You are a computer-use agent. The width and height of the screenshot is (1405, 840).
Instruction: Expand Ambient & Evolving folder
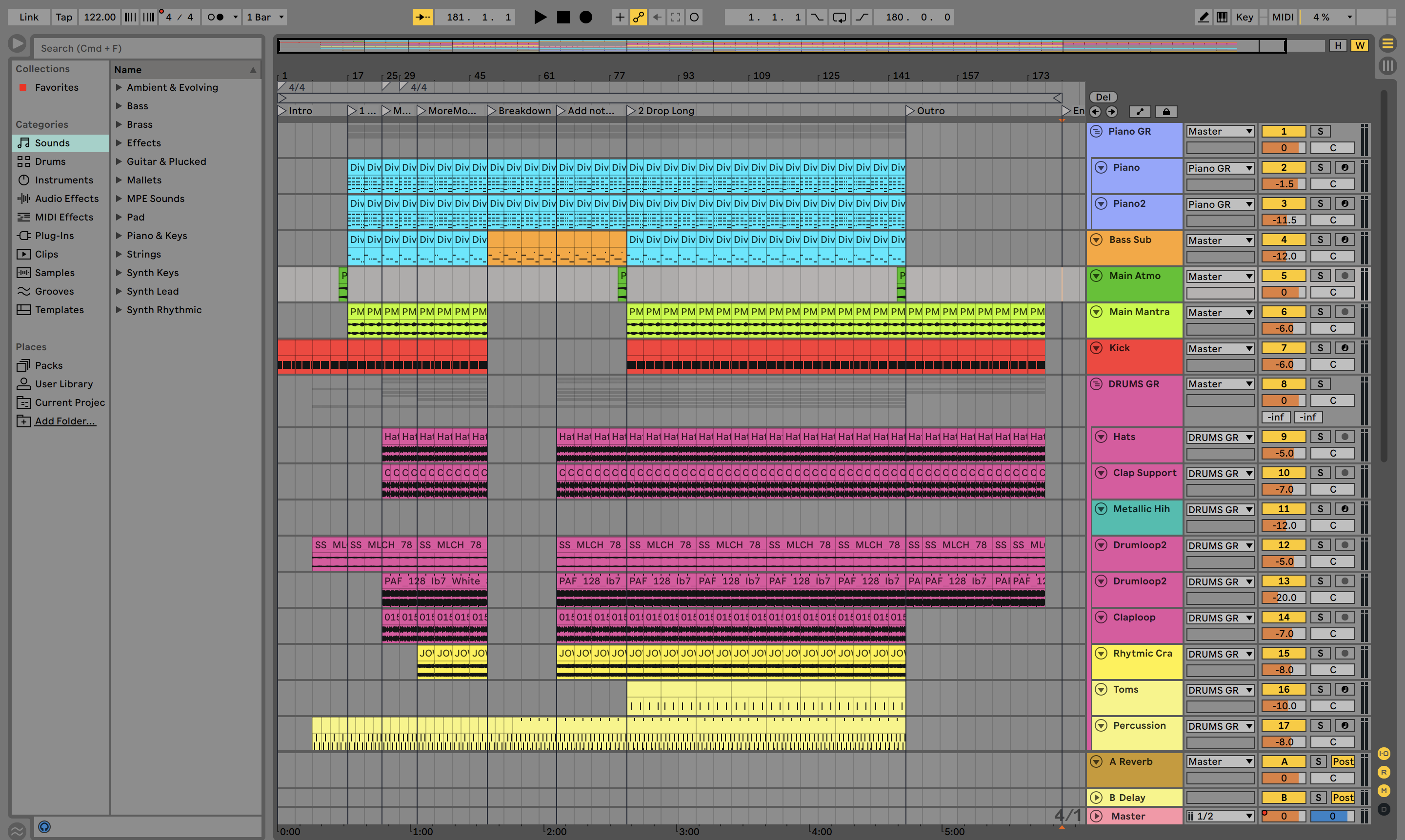(x=119, y=87)
